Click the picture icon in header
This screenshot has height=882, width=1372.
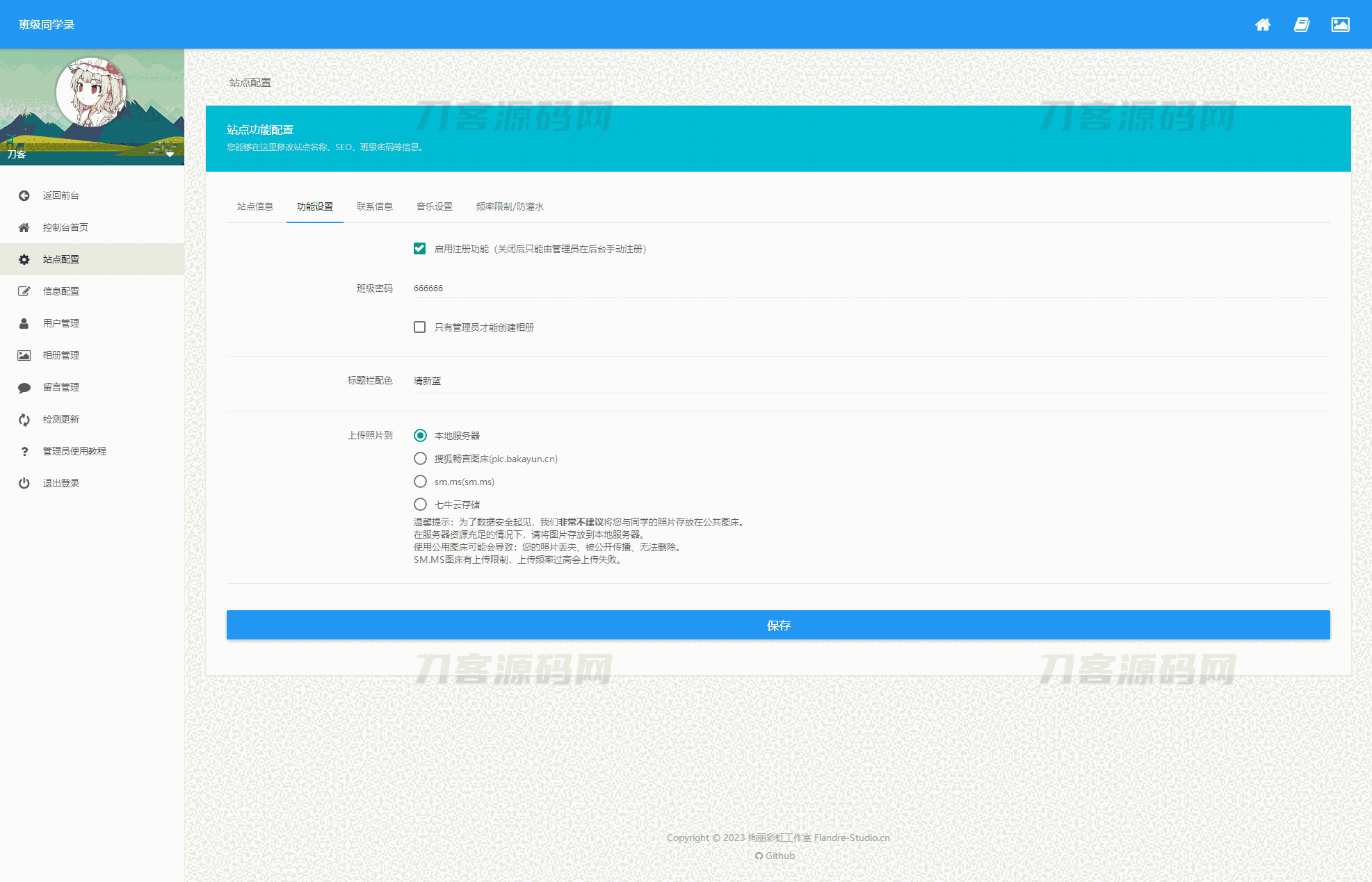click(x=1340, y=25)
